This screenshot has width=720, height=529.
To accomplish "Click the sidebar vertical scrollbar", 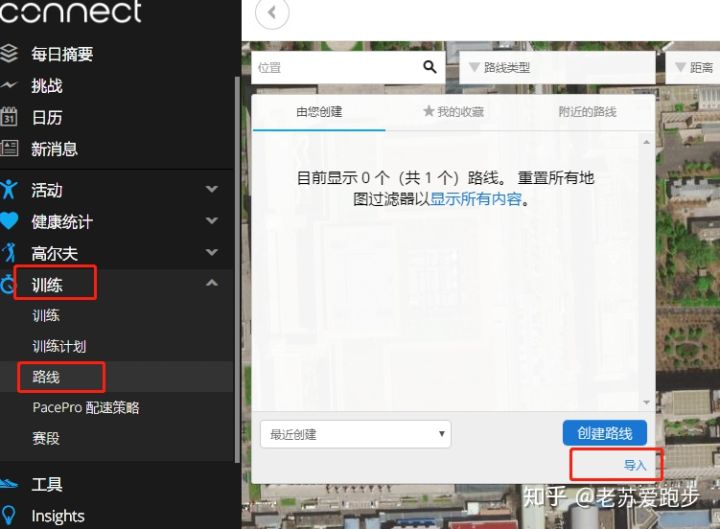I will pos(237,270).
